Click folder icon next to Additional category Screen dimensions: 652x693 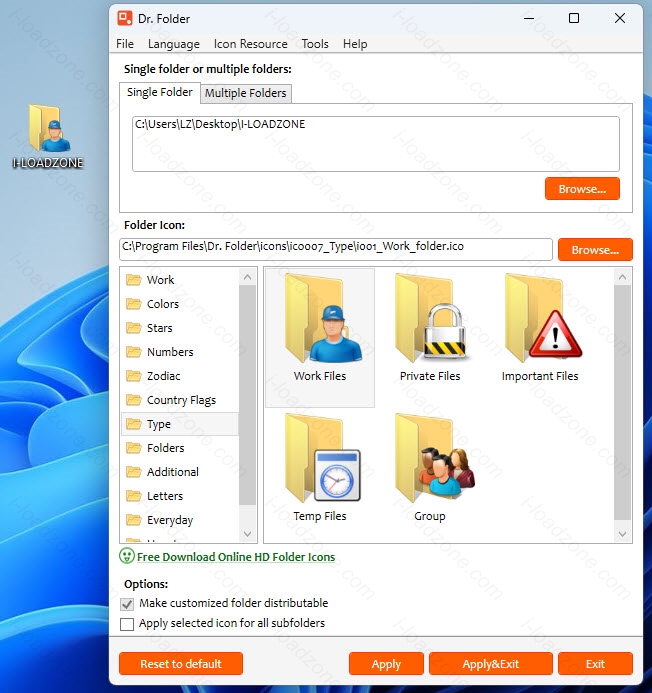tap(133, 472)
